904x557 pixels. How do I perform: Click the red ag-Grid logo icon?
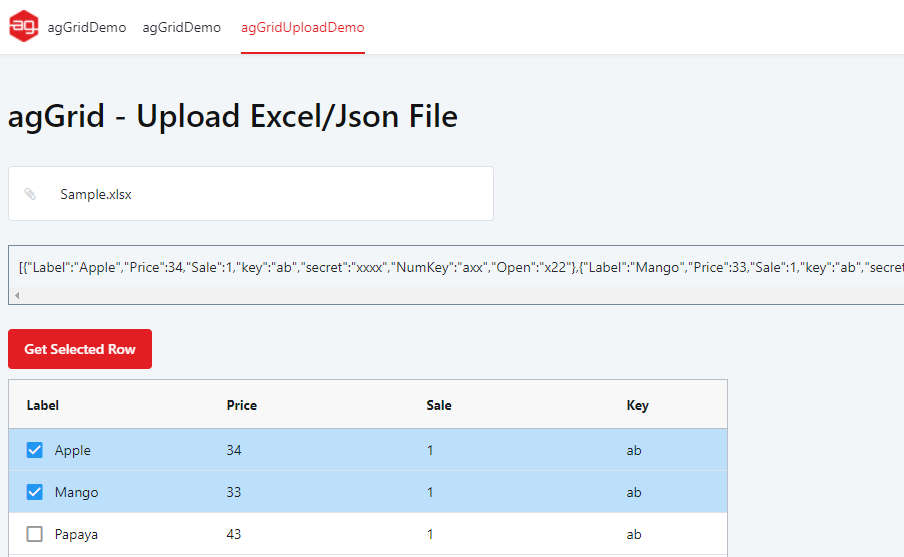[24, 26]
